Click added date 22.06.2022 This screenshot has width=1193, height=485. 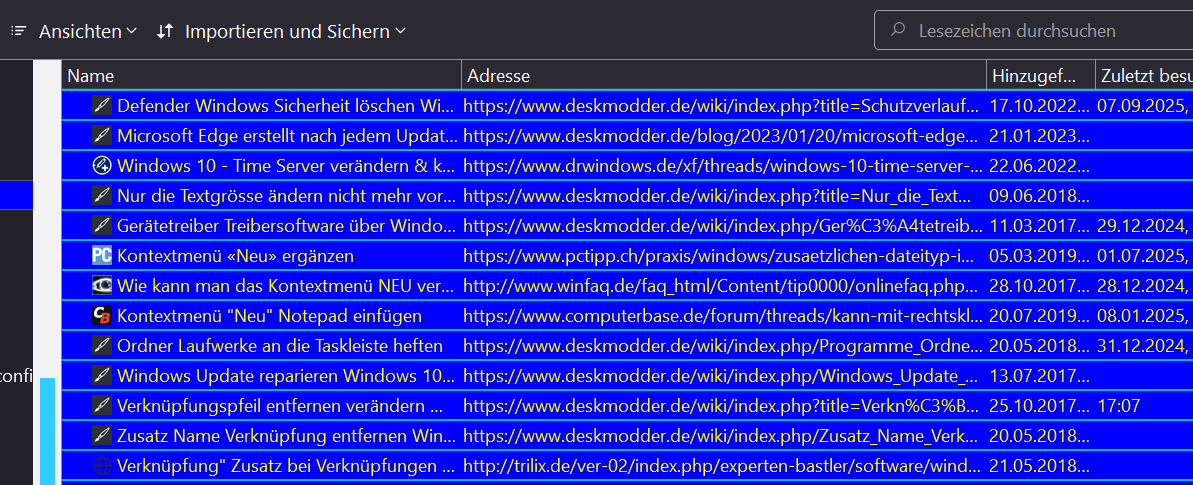1039,165
